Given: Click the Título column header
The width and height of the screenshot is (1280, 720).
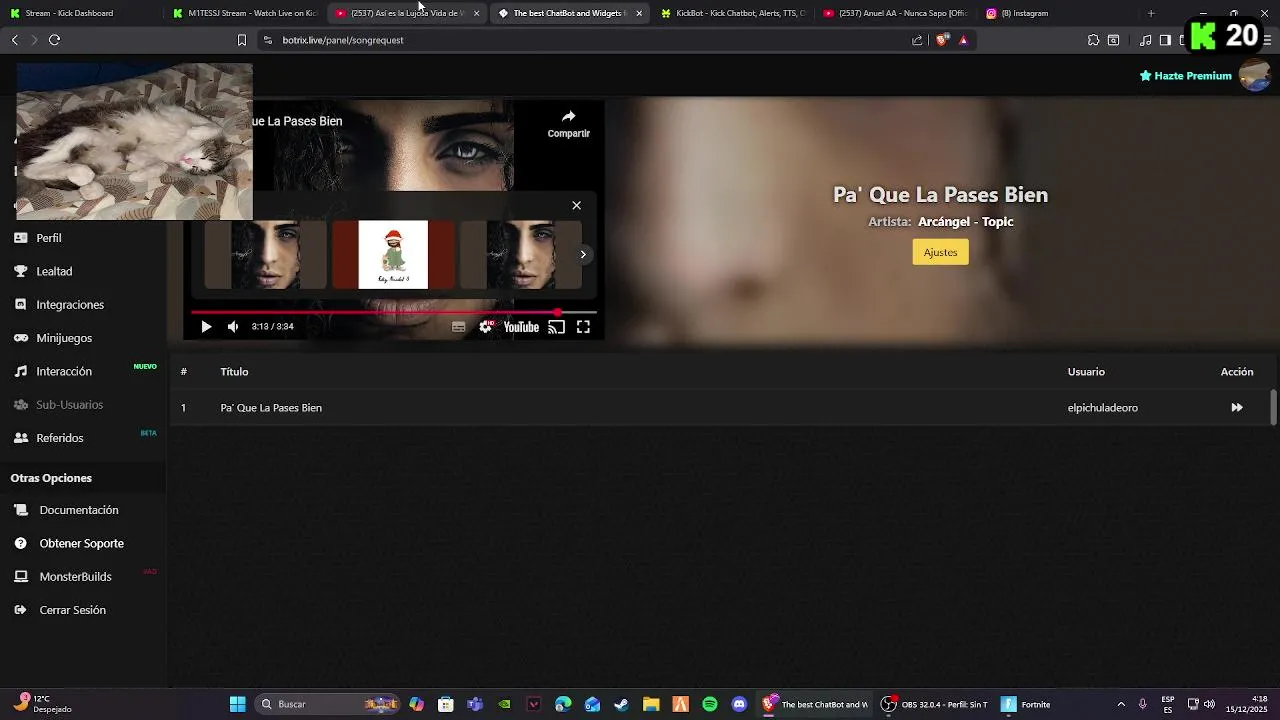Looking at the screenshot, I should tap(234, 372).
